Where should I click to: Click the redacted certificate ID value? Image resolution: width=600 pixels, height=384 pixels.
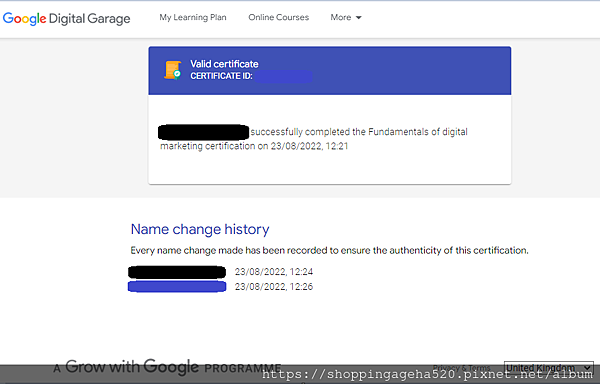283,76
